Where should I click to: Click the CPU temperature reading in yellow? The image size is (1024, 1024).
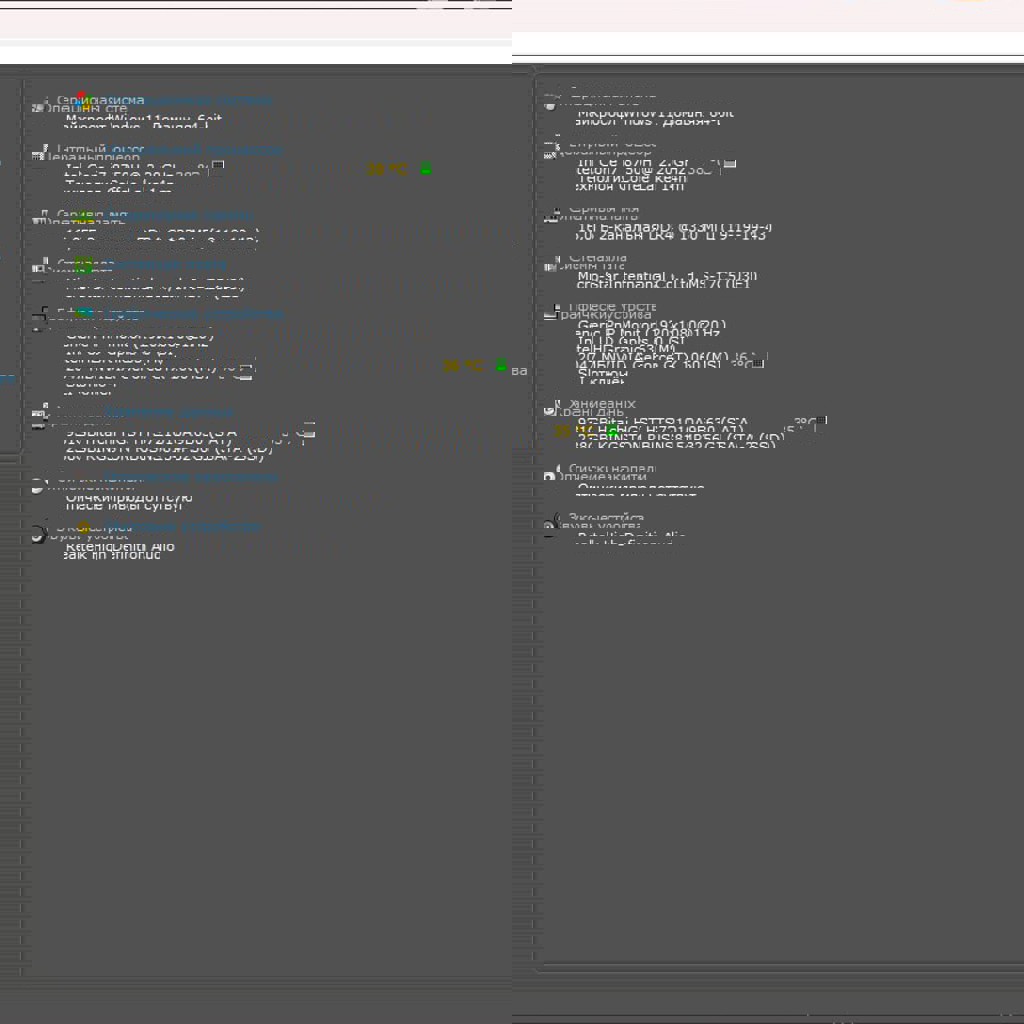pos(388,170)
